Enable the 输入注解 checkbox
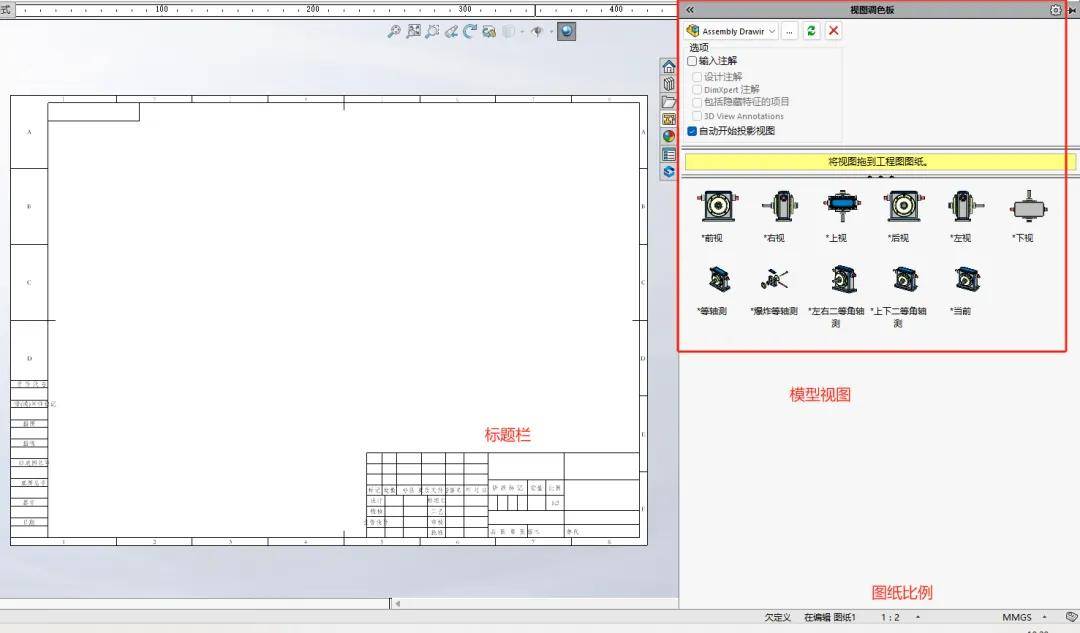The image size is (1080, 633). 692,61
